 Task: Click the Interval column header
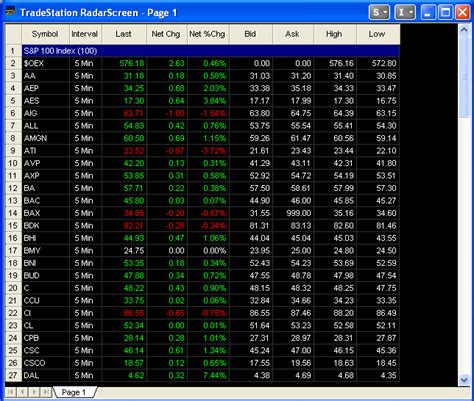click(x=85, y=34)
